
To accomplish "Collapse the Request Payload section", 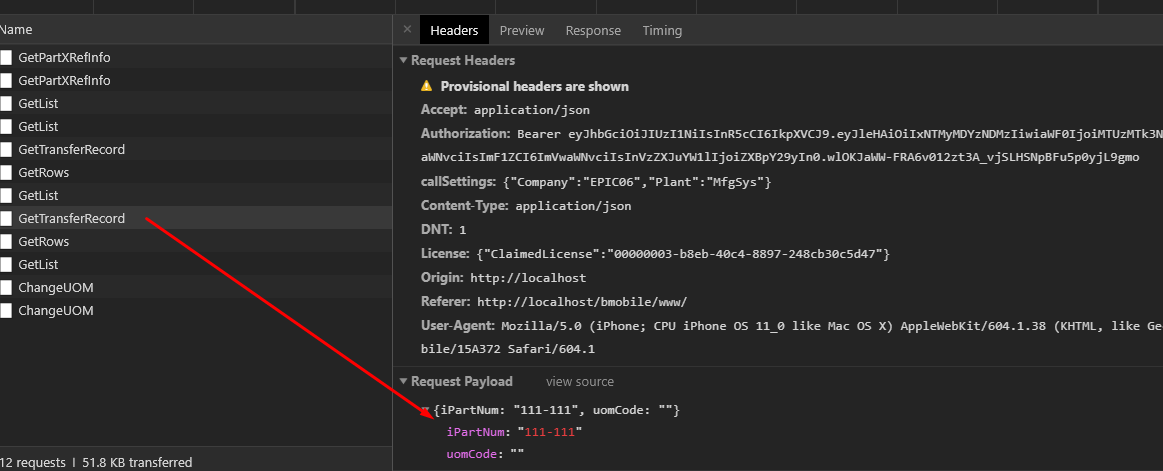I will 403,382.
